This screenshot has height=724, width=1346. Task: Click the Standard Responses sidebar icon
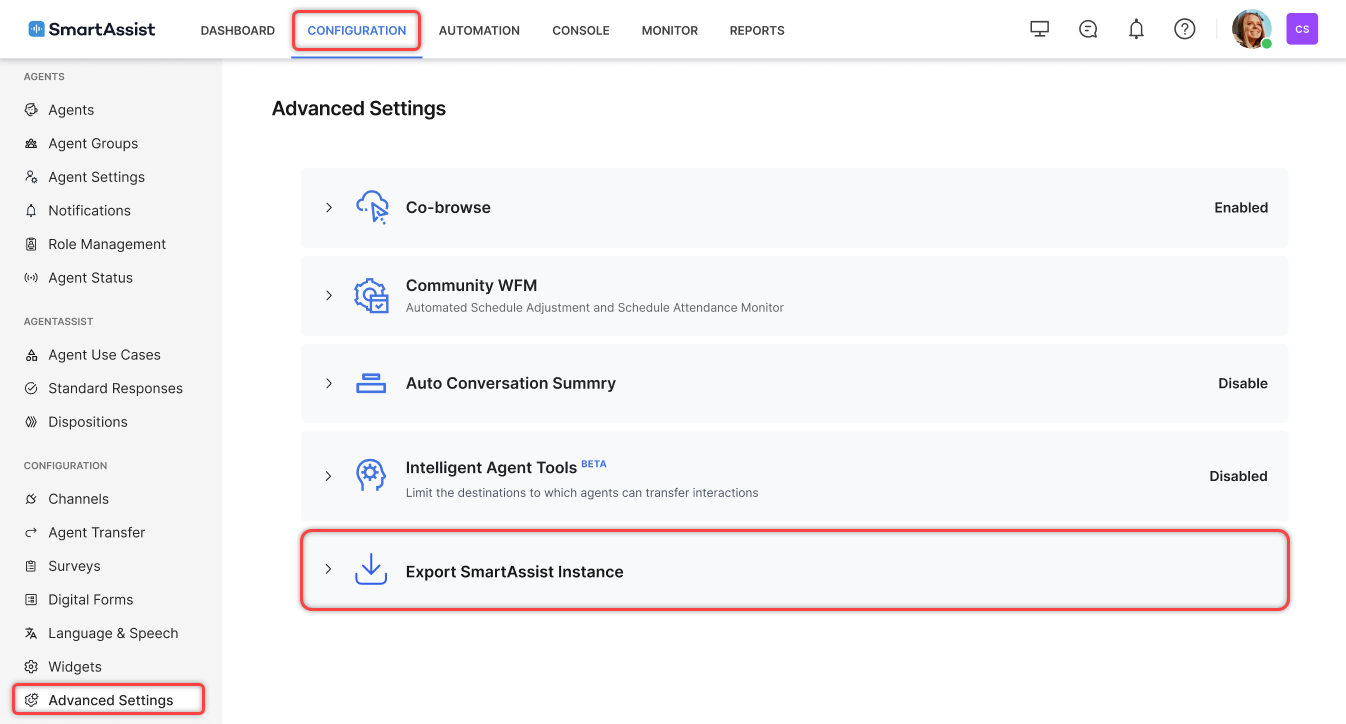[31, 388]
